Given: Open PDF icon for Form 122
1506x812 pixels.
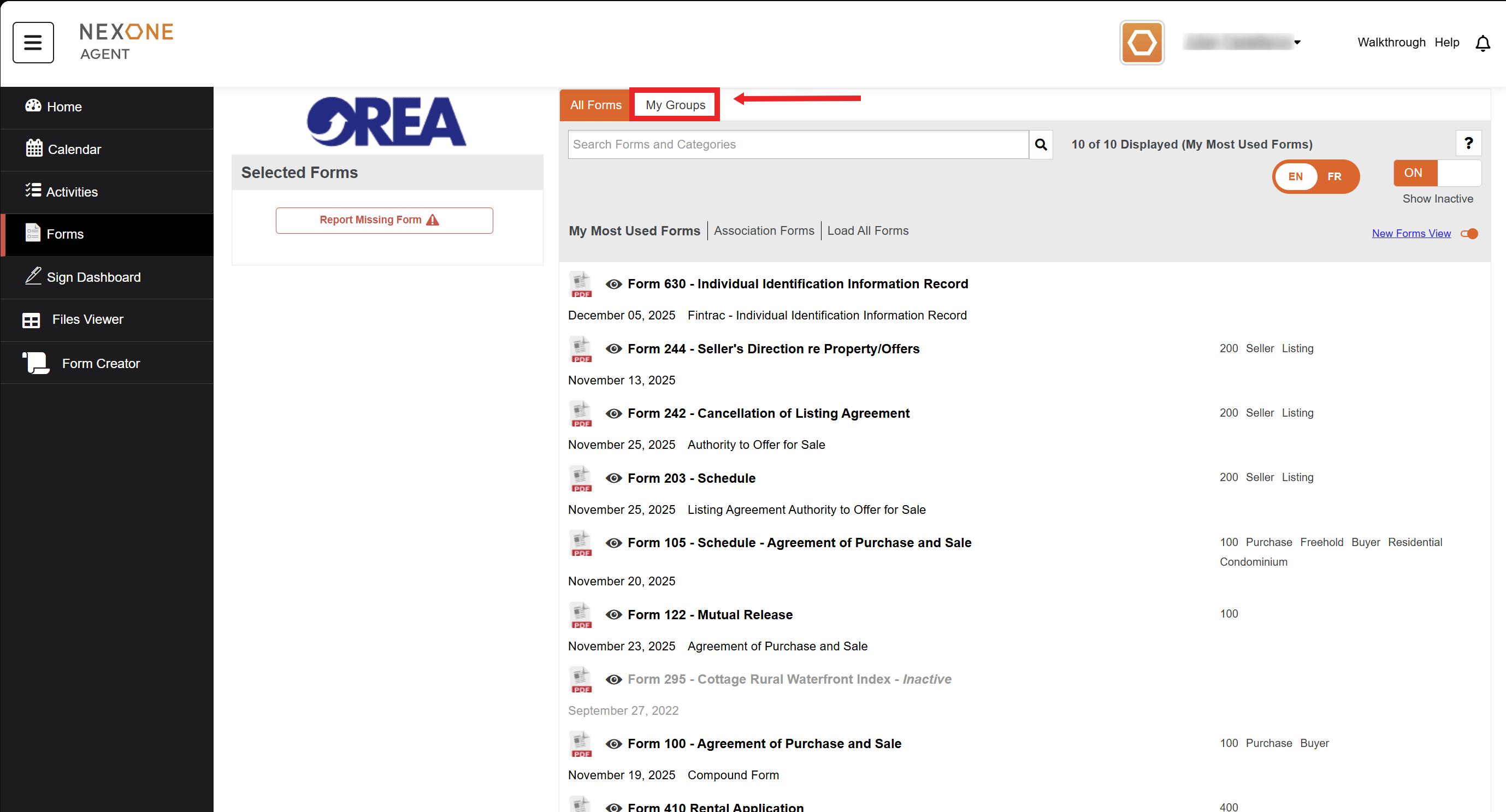Looking at the screenshot, I should pyautogui.click(x=580, y=615).
